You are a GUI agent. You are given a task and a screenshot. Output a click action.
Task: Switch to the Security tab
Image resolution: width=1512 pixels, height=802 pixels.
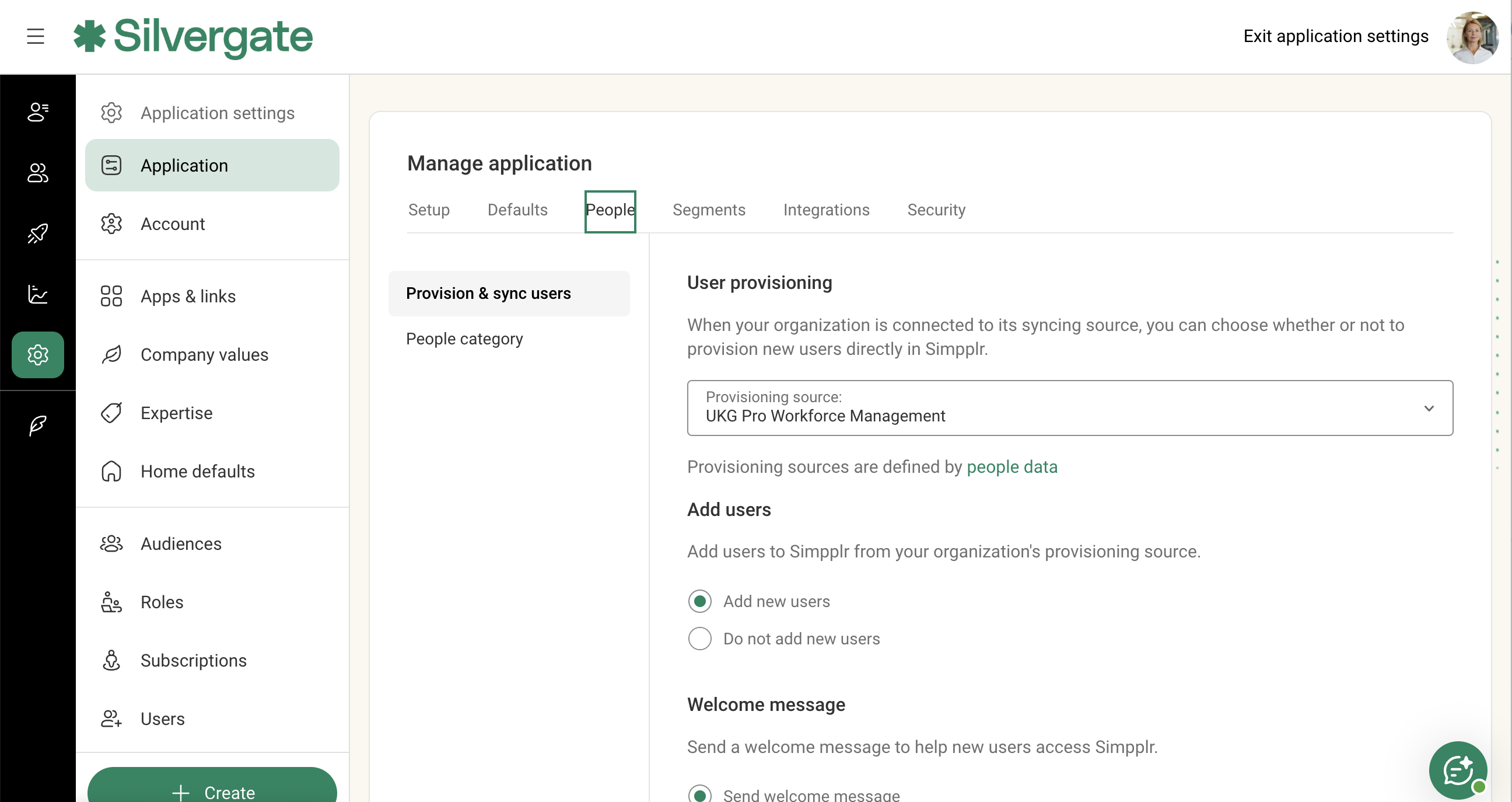click(936, 210)
